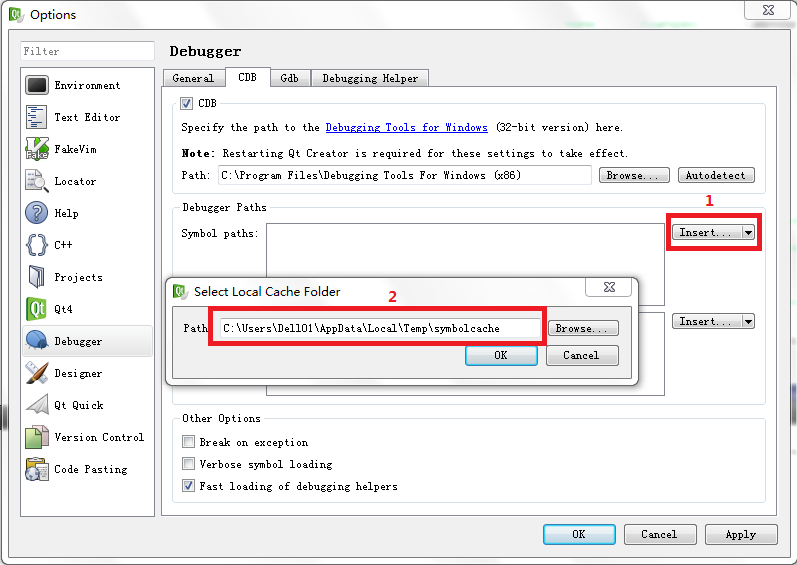This screenshot has height=565, width=797.
Task: Open the Designer settings icon
Action: point(37,373)
